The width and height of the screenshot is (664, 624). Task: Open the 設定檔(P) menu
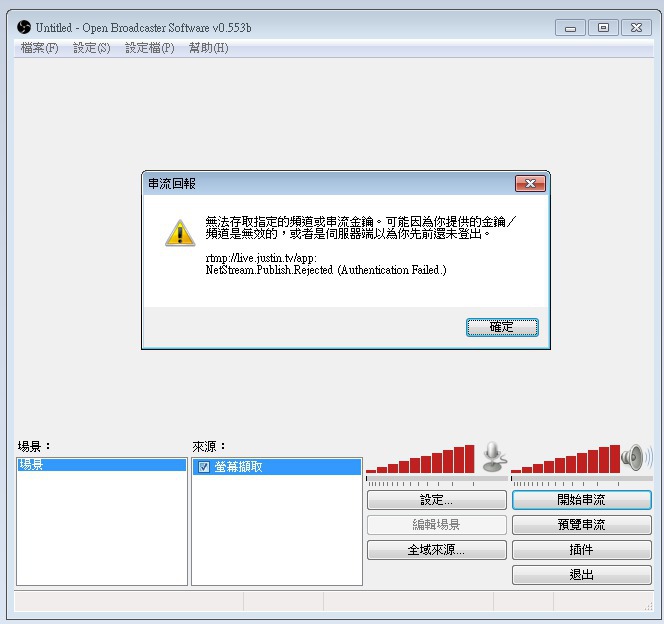tap(149, 48)
